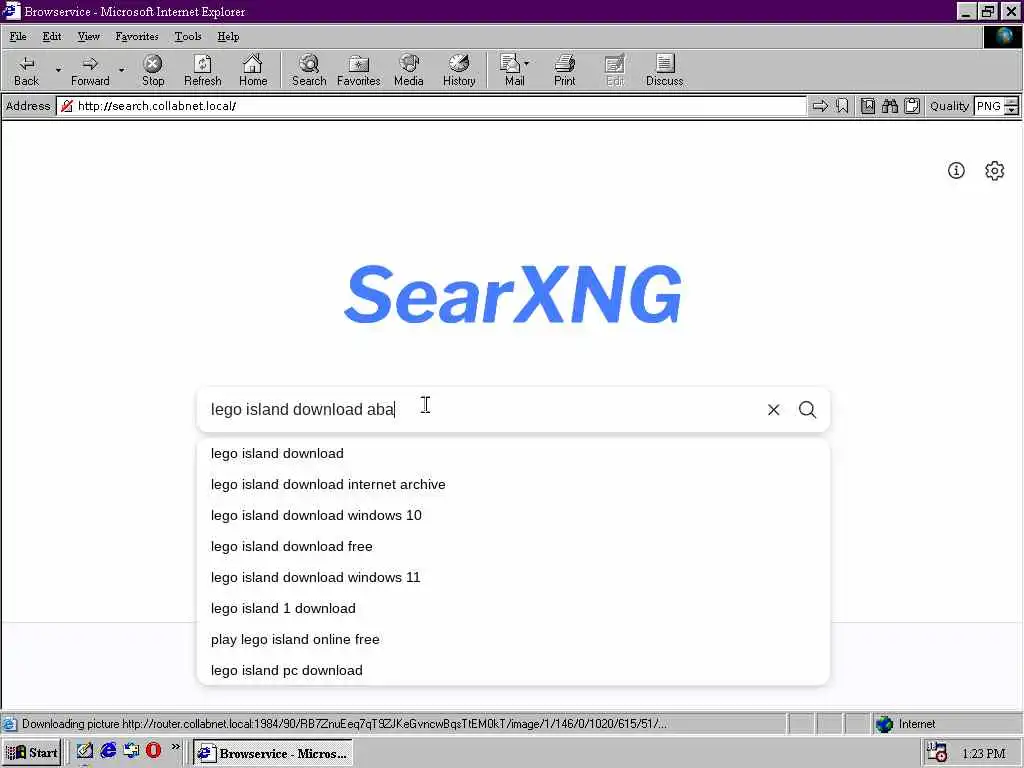Click the Back toolbar button

(x=26, y=71)
